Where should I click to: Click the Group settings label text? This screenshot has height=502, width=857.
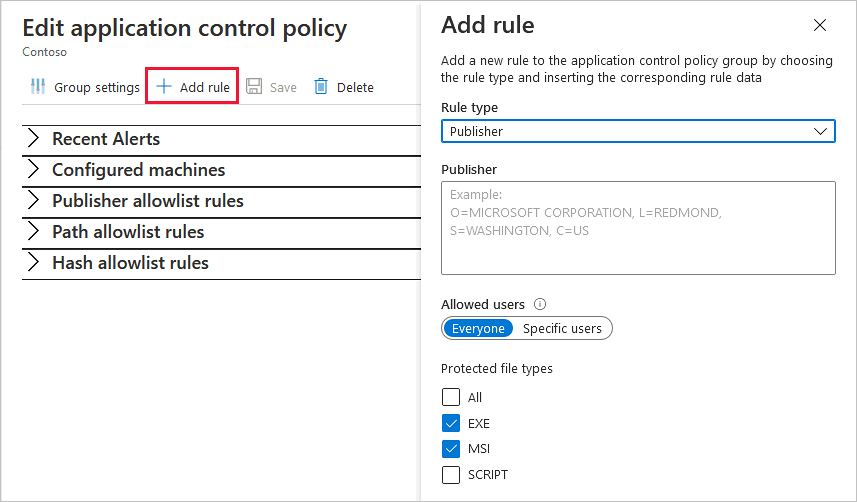(x=97, y=87)
